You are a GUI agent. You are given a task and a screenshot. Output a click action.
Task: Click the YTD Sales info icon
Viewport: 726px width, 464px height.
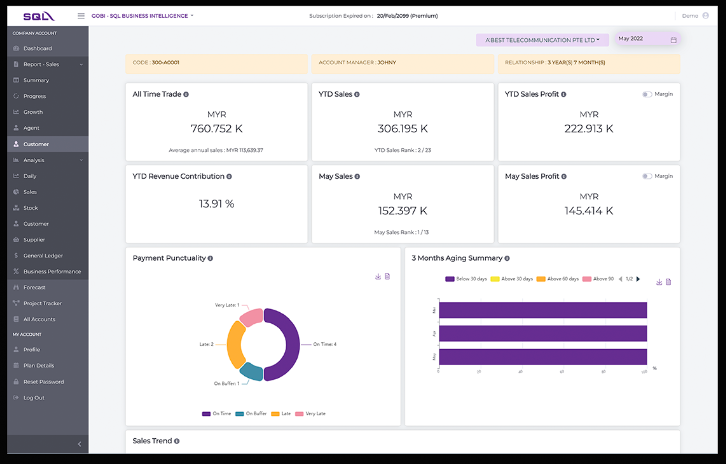[357, 94]
